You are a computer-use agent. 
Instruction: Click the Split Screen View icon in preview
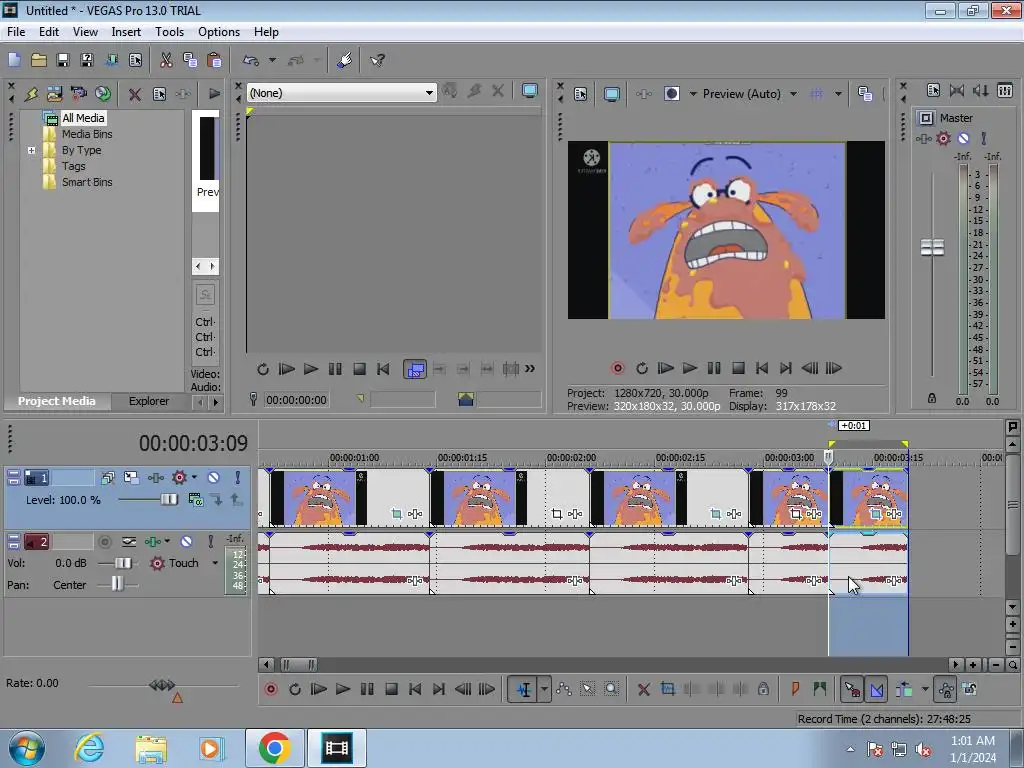[672, 94]
